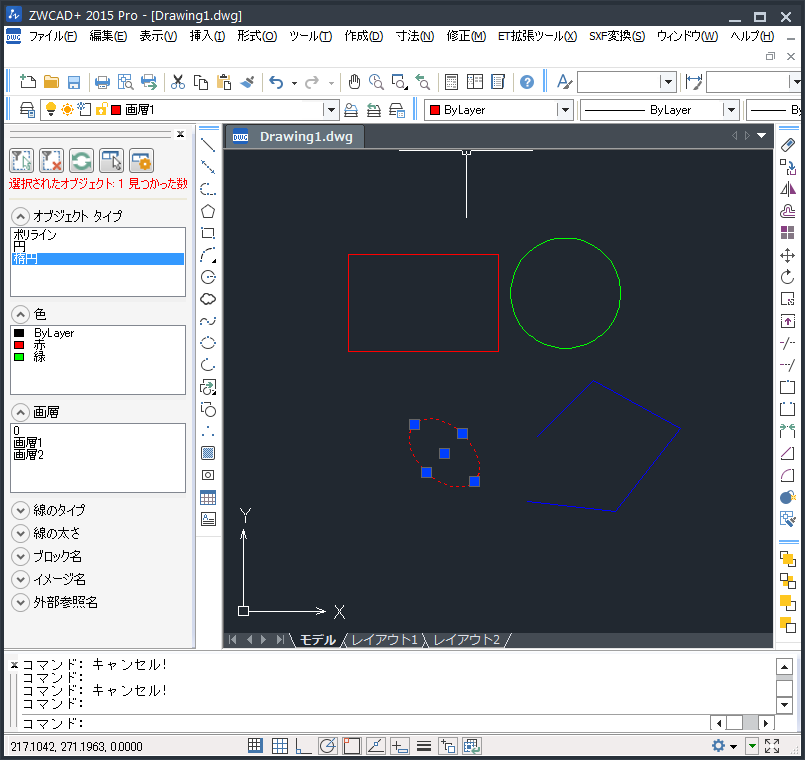Open the ByLayer color dropdown

(x=565, y=110)
